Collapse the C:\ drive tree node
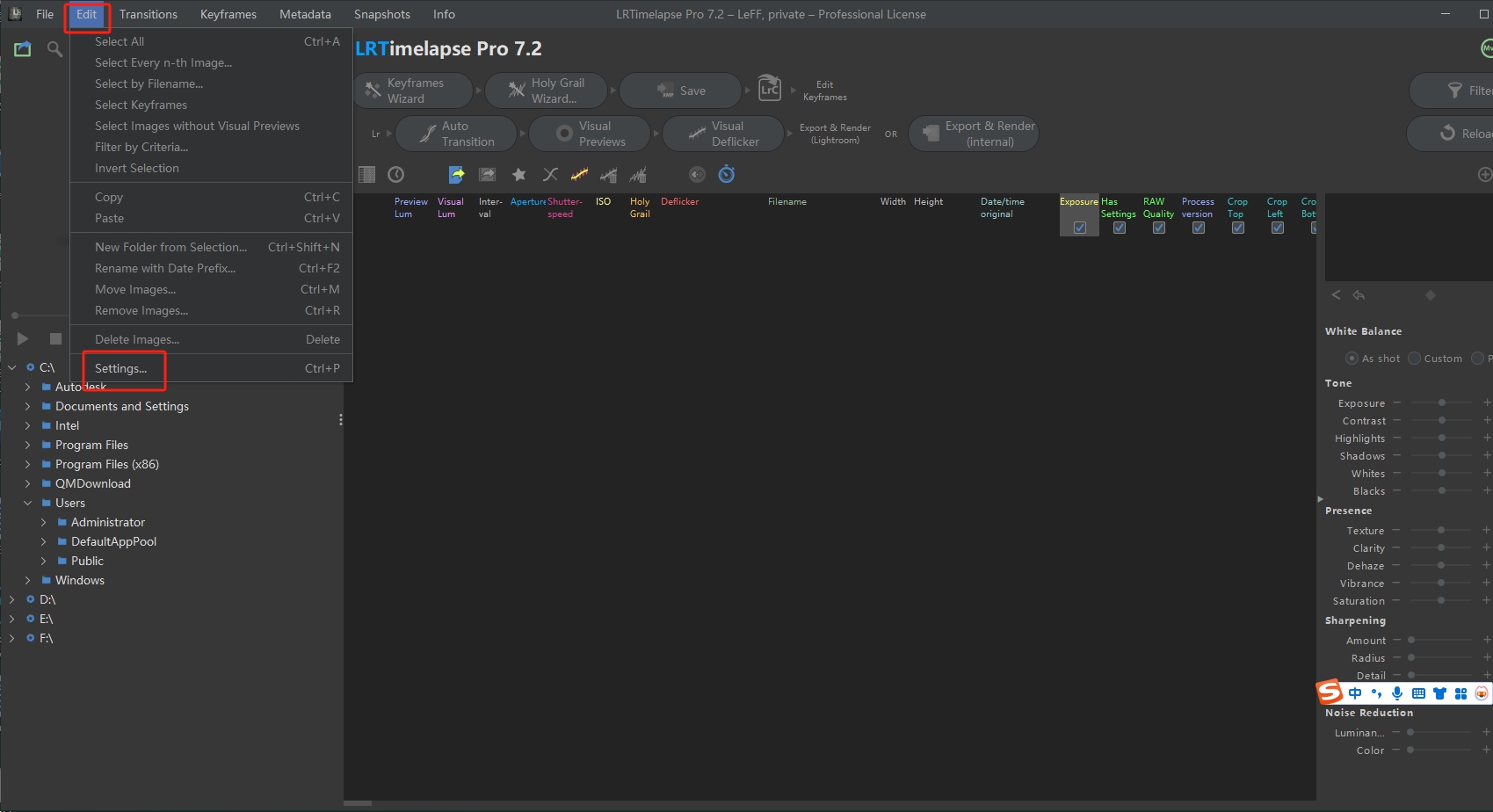 [12, 367]
